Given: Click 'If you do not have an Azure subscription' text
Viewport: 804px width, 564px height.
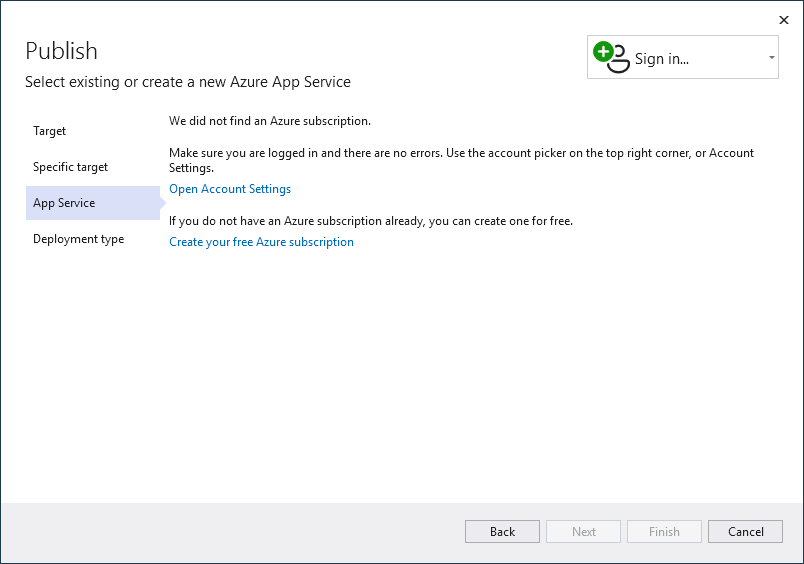Looking at the screenshot, I should [371, 221].
